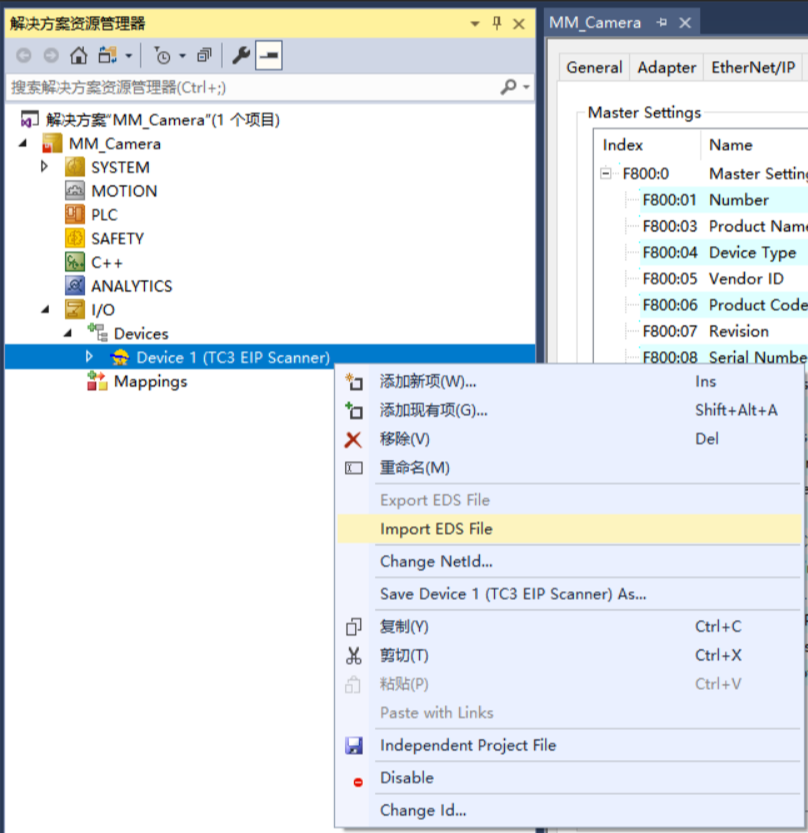This screenshot has width=808, height=833.
Task: Click the MOTION node icon
Action: coord(75,191)
